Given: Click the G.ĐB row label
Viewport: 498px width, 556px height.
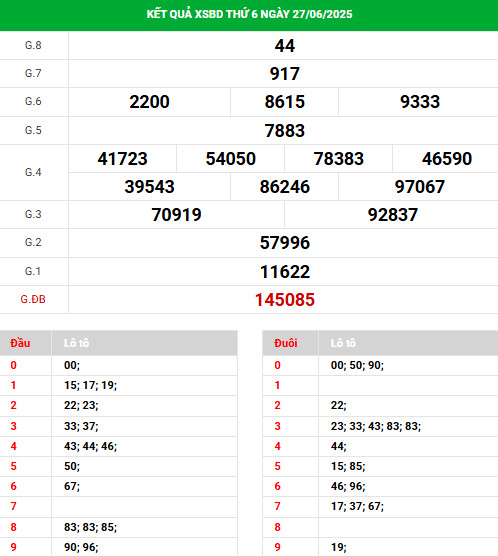Looking at the screenshot, I should [x=33, y=299].
